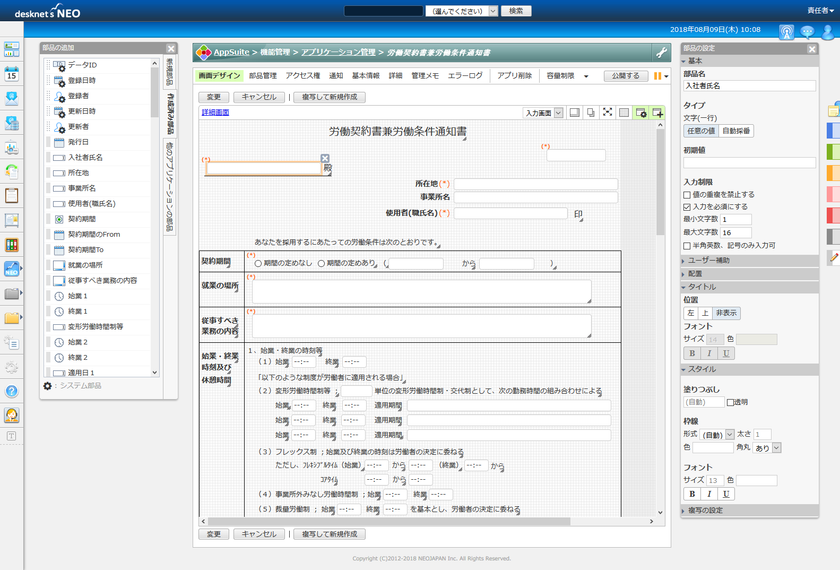This screenshot has height=570, width=840.
Task: Click the wrench settings icon in AppSuite header
Action: (x=661, y=52)
